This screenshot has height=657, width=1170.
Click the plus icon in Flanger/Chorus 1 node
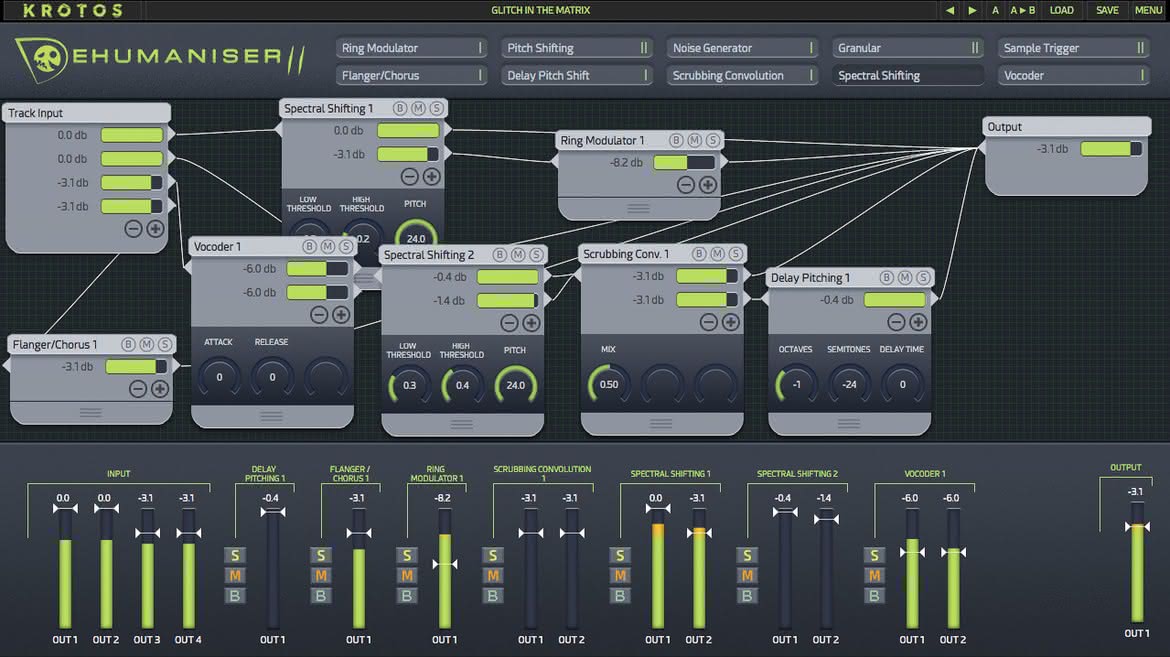(x=159, y=388)
